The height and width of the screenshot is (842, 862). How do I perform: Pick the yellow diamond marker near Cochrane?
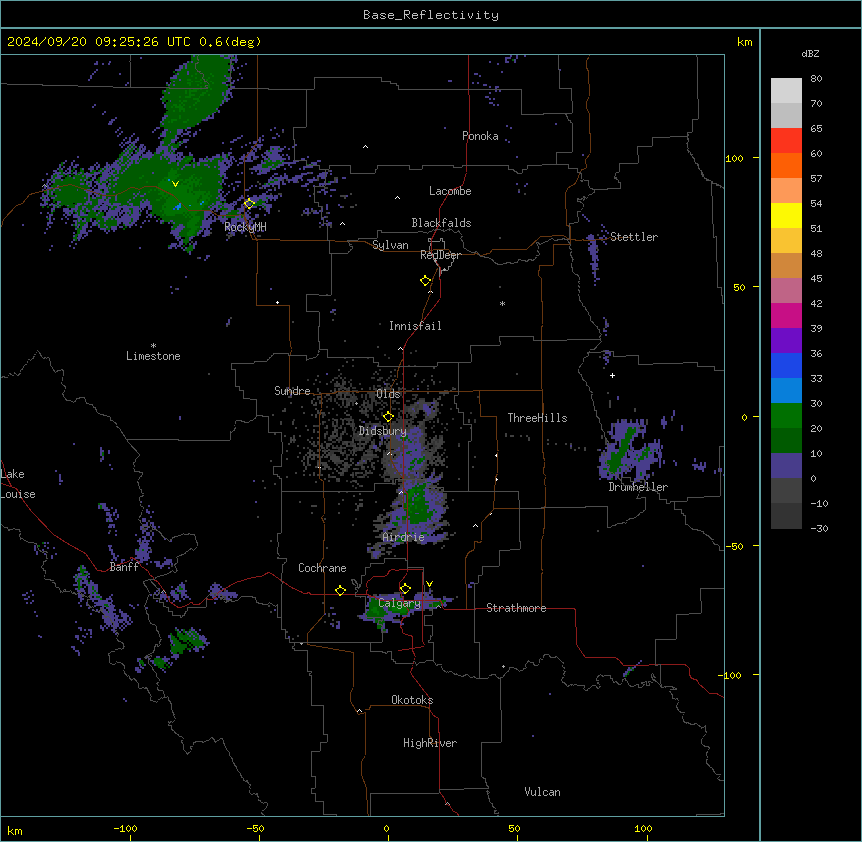click(x=341, y=590)
